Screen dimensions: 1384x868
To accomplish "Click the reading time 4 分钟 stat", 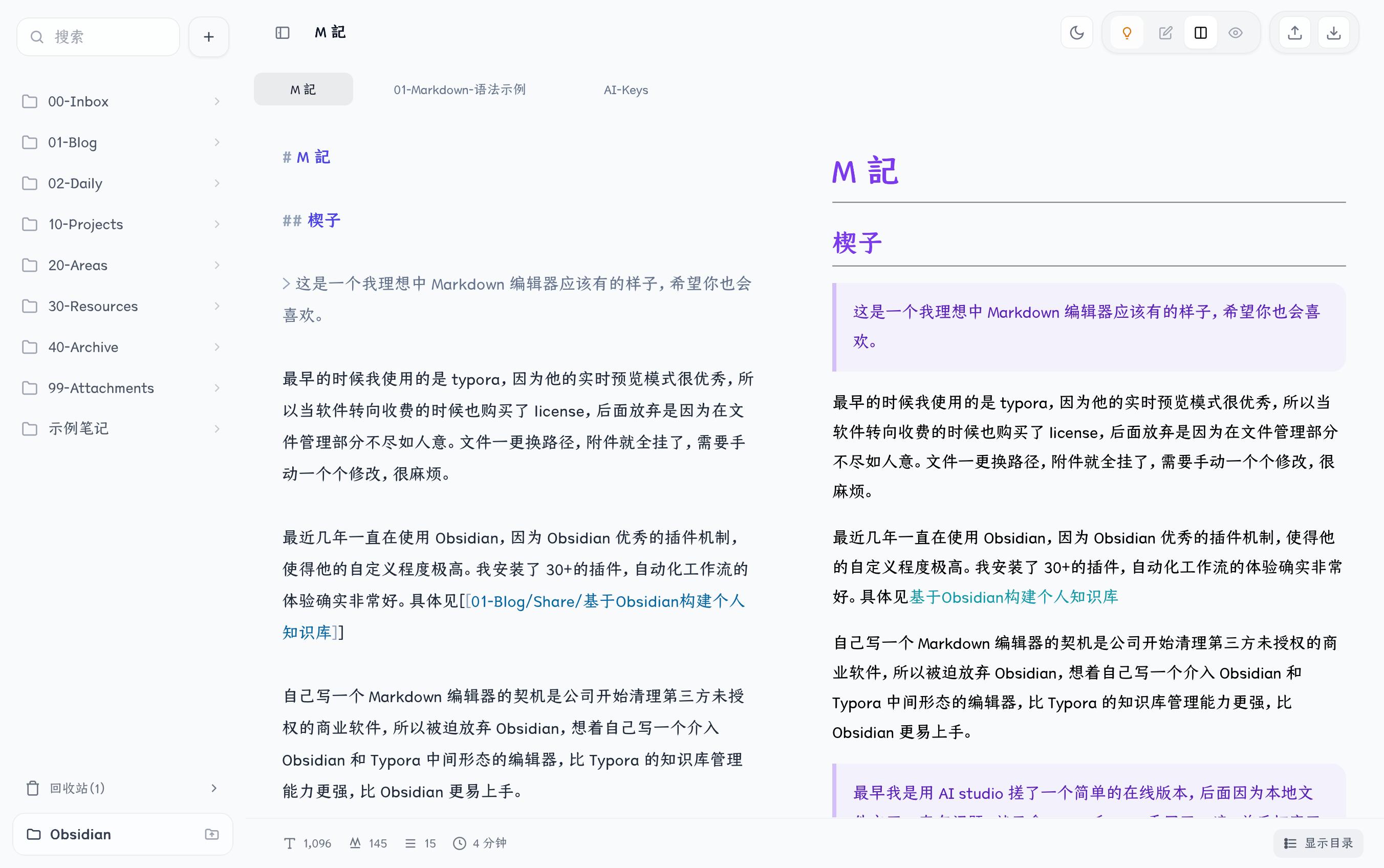I will point(480,843).
